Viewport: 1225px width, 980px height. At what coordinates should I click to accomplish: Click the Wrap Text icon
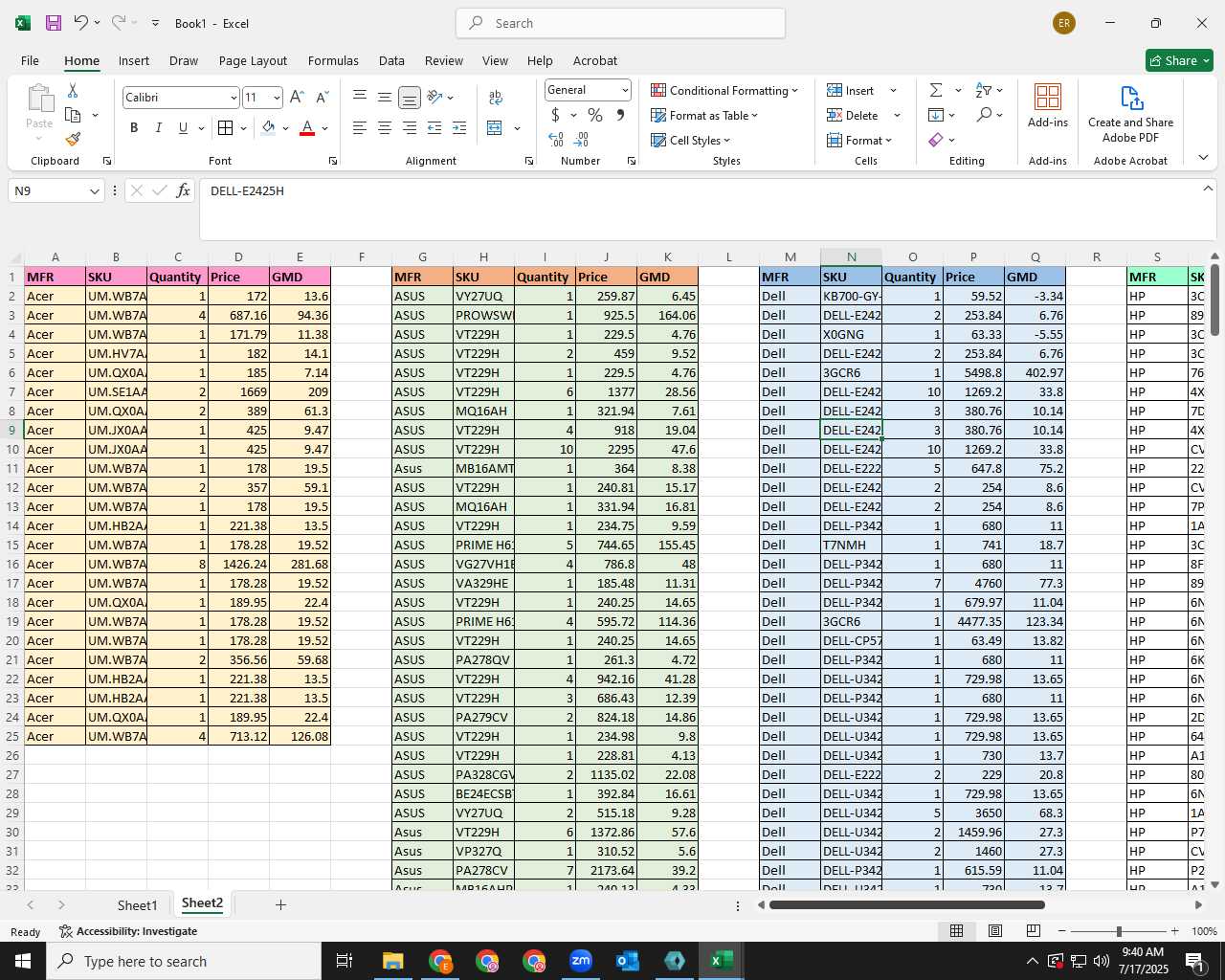coord(496,98)
